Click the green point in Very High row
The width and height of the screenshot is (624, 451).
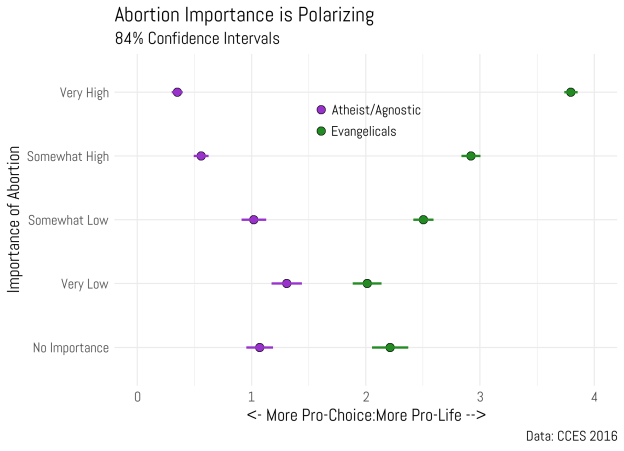coord(570,92)
